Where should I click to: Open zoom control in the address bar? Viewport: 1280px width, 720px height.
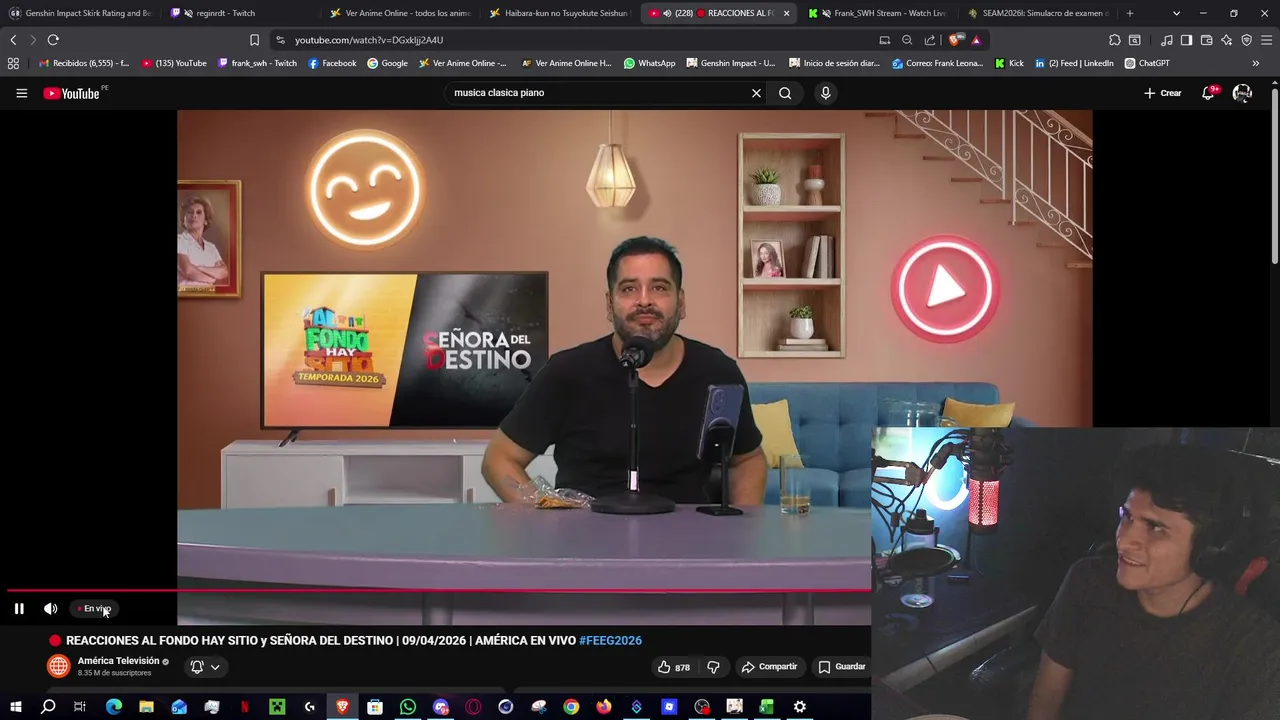coord(907,40)
